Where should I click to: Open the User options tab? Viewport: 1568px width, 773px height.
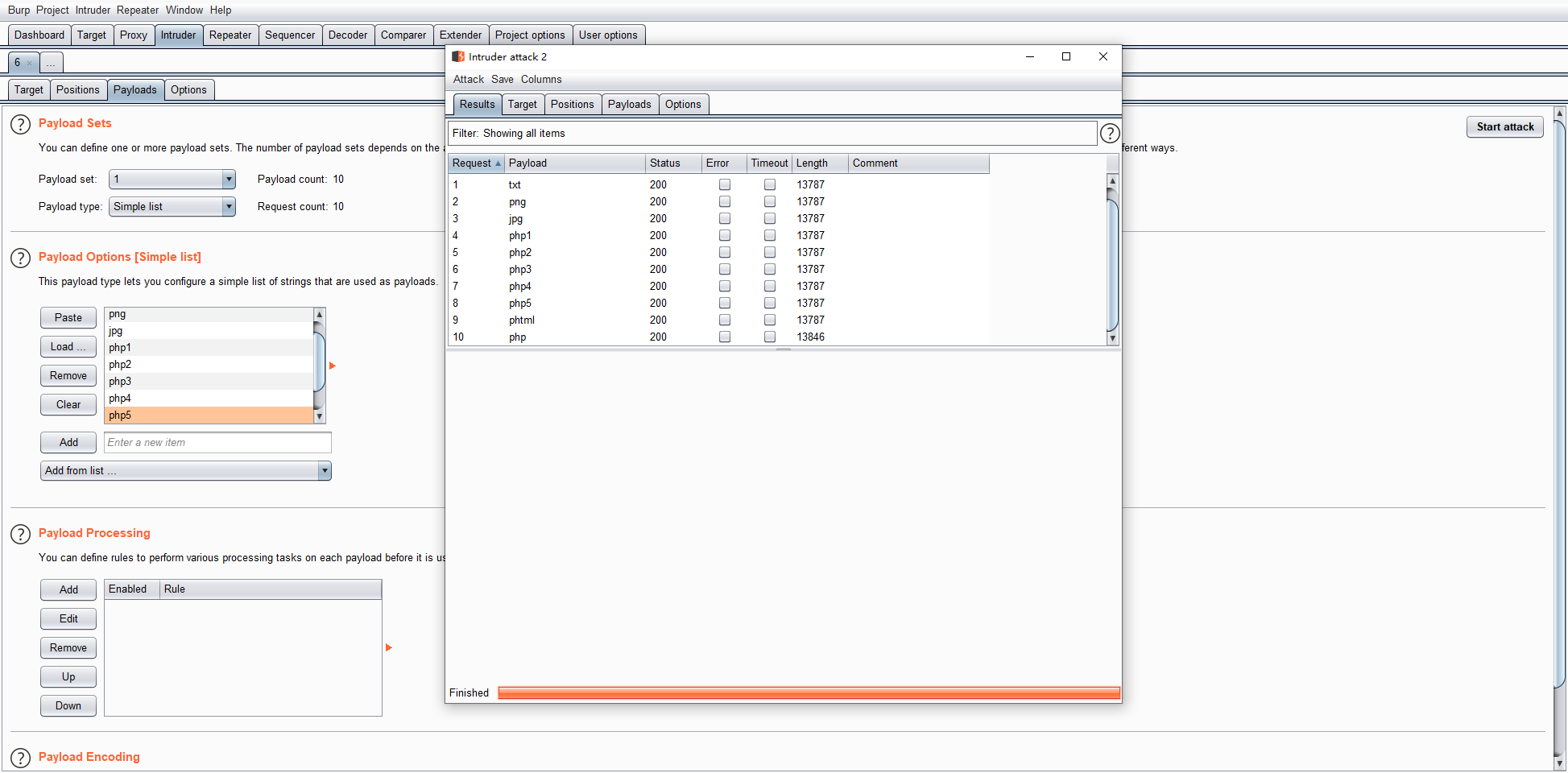608,35
